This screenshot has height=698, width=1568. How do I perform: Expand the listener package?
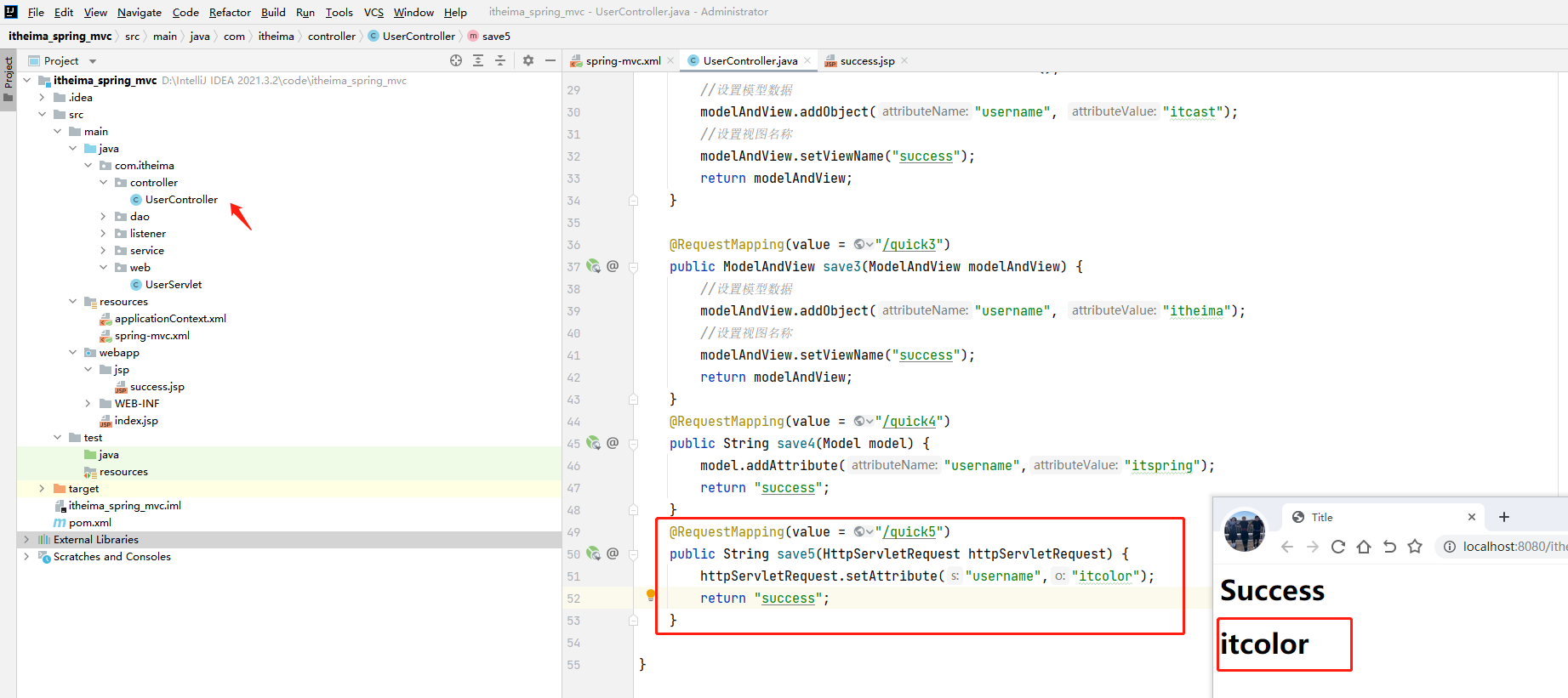(x=103, y=233)
